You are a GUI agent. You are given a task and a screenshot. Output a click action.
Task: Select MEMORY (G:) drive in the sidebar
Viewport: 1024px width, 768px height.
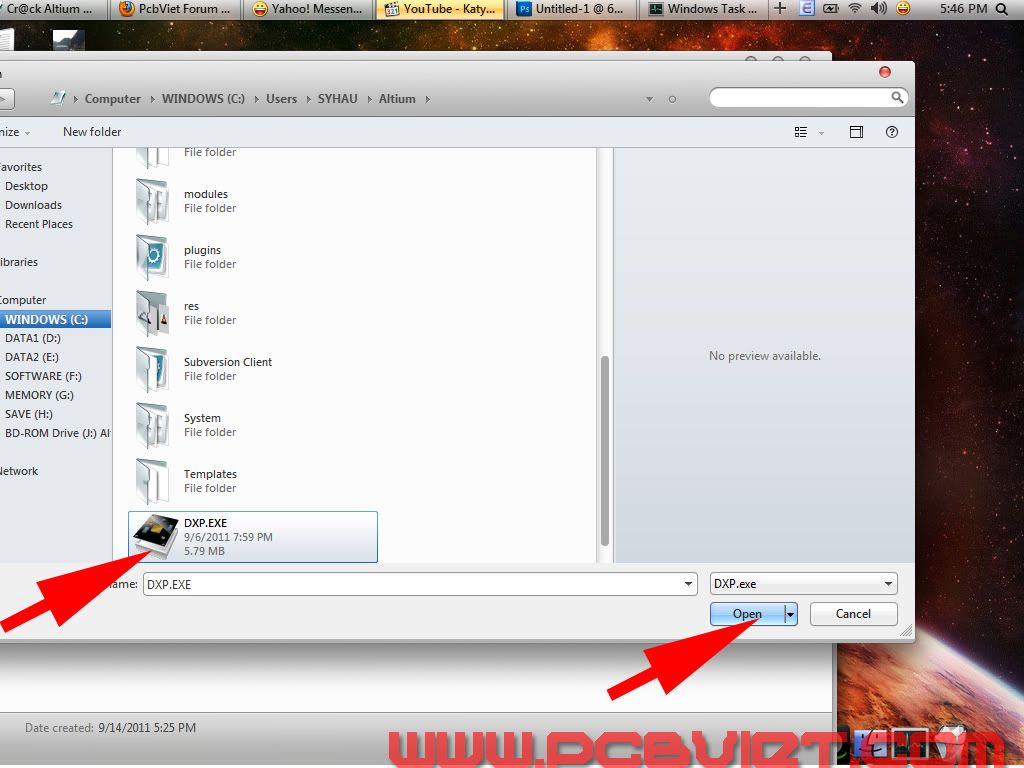pos(39,395)
